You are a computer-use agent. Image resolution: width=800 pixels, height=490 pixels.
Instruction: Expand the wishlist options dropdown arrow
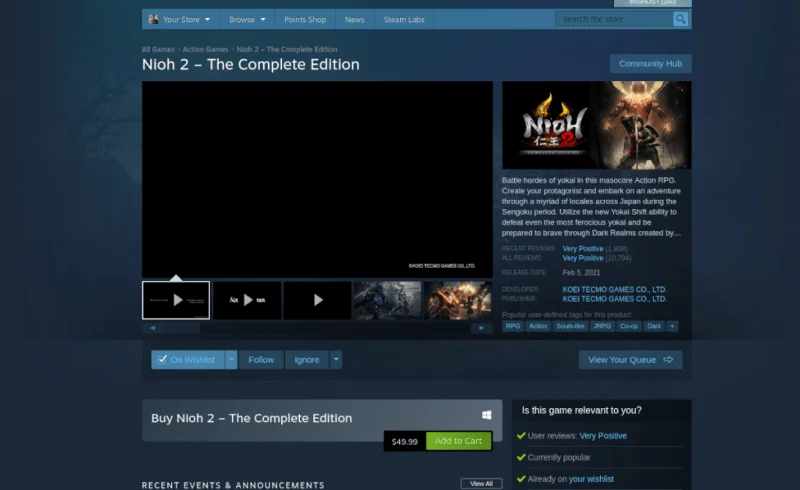tap(231, 360)
